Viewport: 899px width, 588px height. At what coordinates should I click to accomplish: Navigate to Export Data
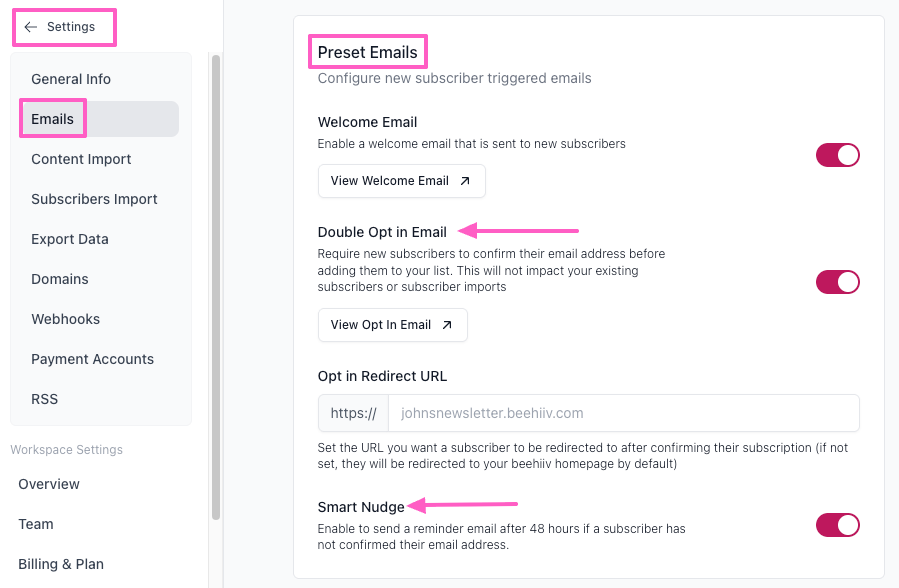pyautogui.click(x=70, y=239)
